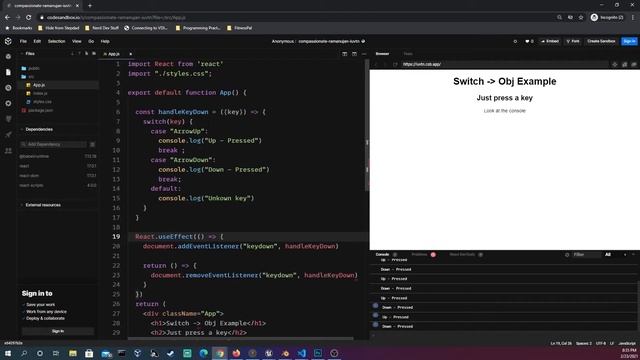Open styles.css in the file tree
Viewport: 640px width, 360px height.
42,102
